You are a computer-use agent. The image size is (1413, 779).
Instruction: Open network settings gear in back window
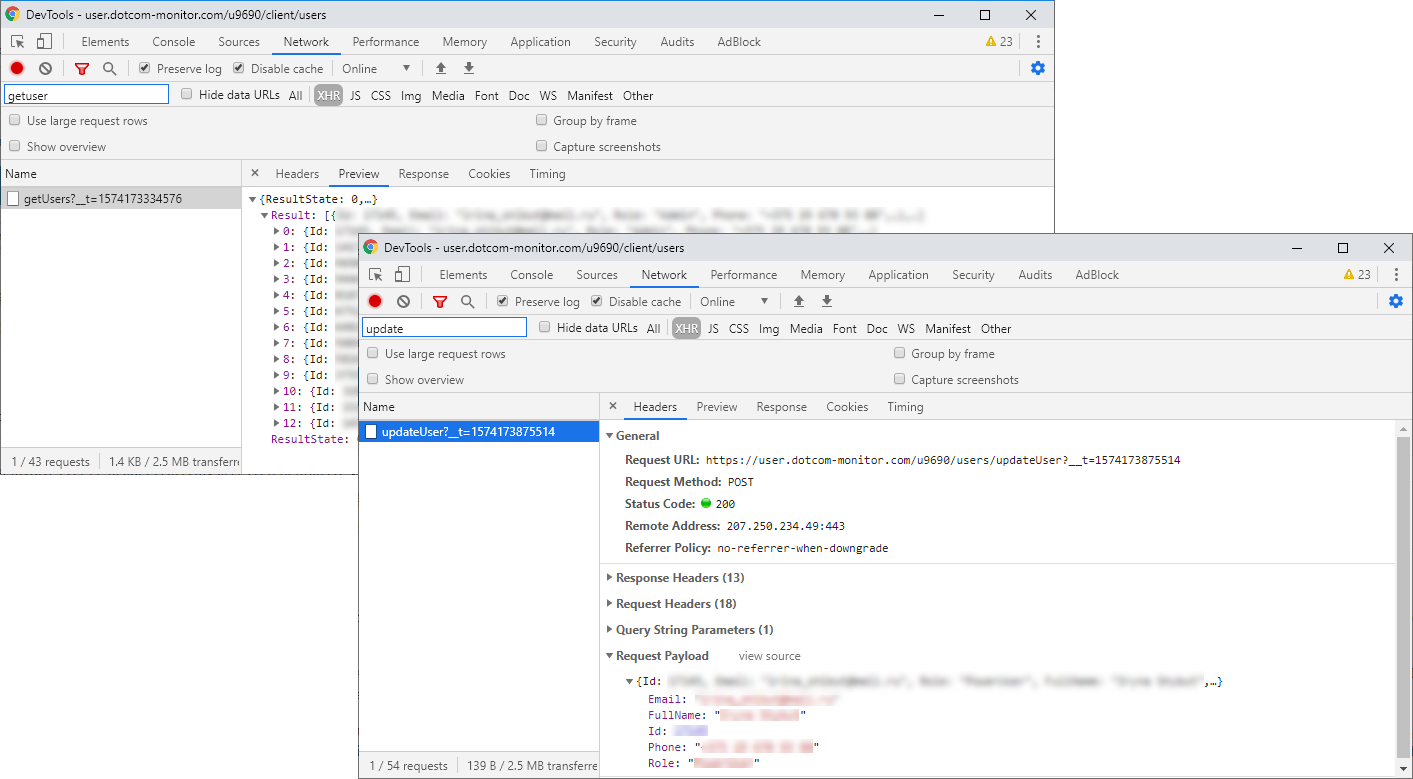[x=1038, y=68]
